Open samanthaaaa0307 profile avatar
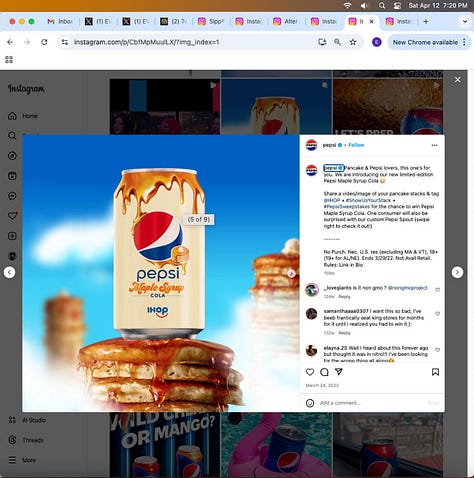This screenshot has width=474, height=478. (x=312, y=314)
